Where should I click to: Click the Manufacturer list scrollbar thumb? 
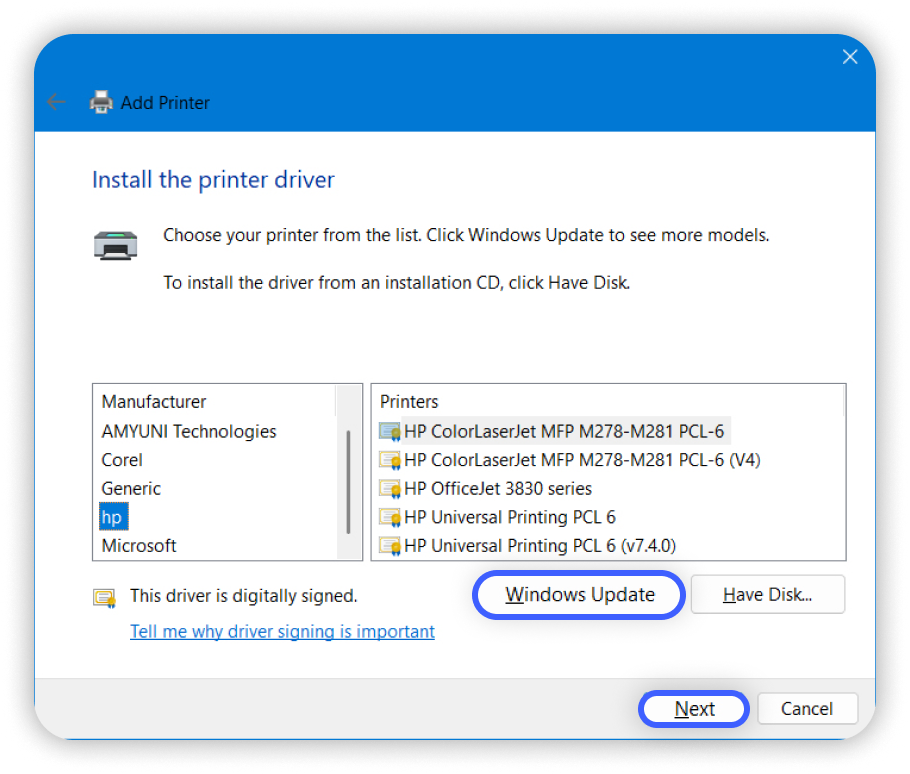point(348,481)
